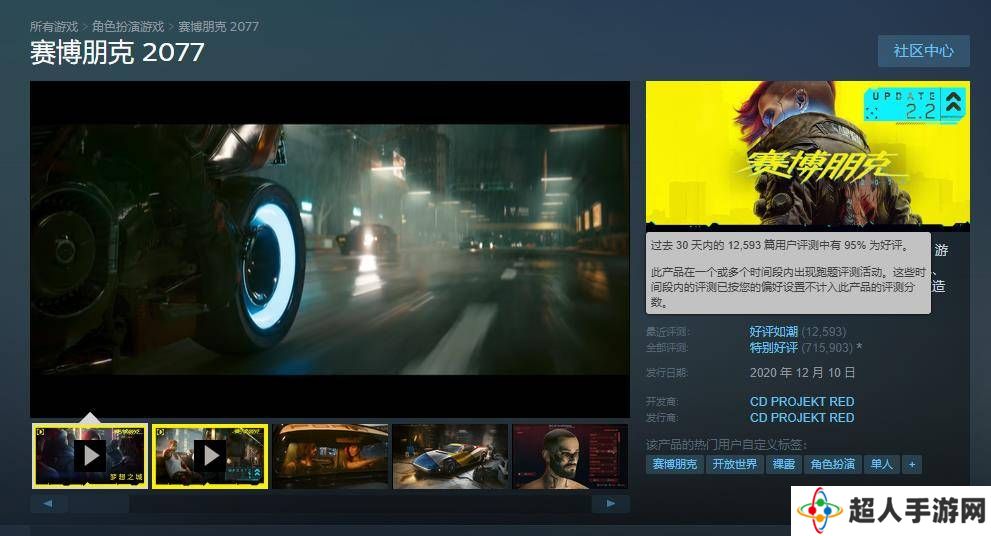Screen dimensions: 991x536
Task: Click the right arrow of thumbnail scroller
Action: (x=611, y=504)
